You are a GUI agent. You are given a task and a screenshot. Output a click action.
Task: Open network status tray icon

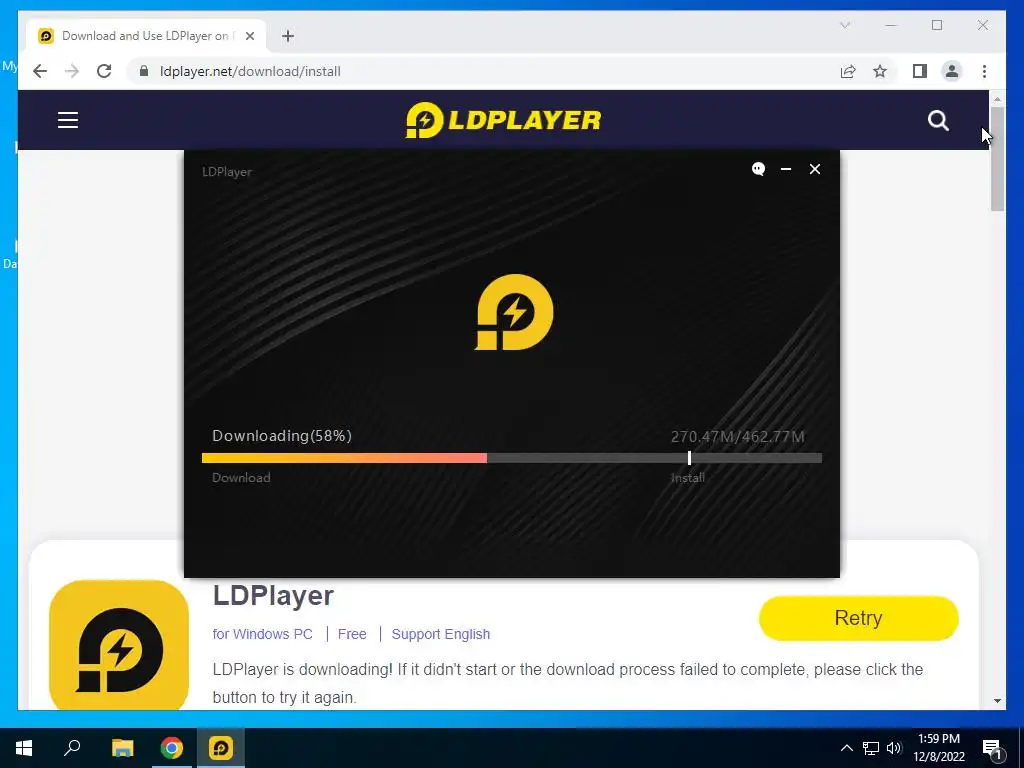coord(871,748)
